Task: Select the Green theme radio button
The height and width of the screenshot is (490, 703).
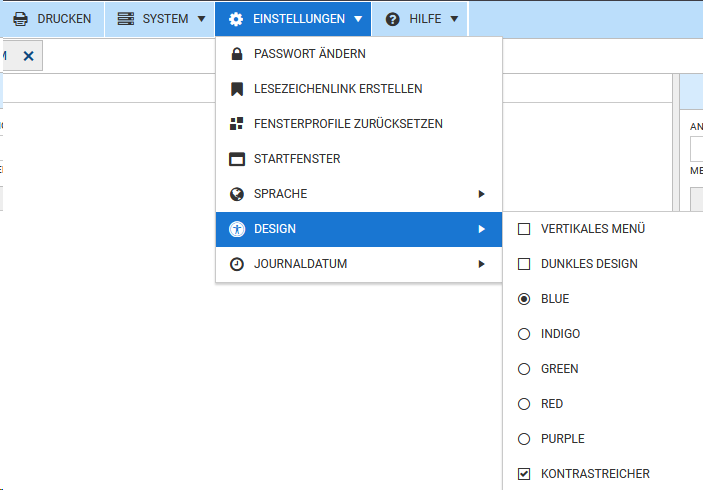Action: (x=524, y=369)
